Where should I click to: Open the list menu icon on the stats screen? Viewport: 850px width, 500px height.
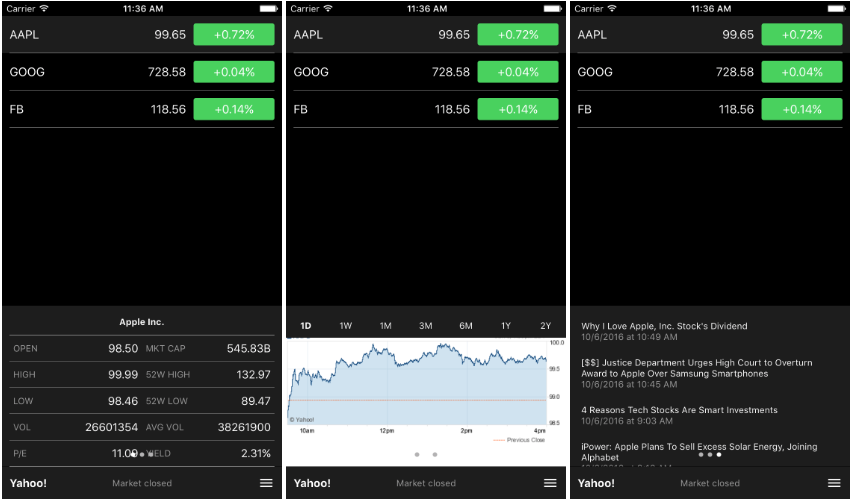point(266,483)
